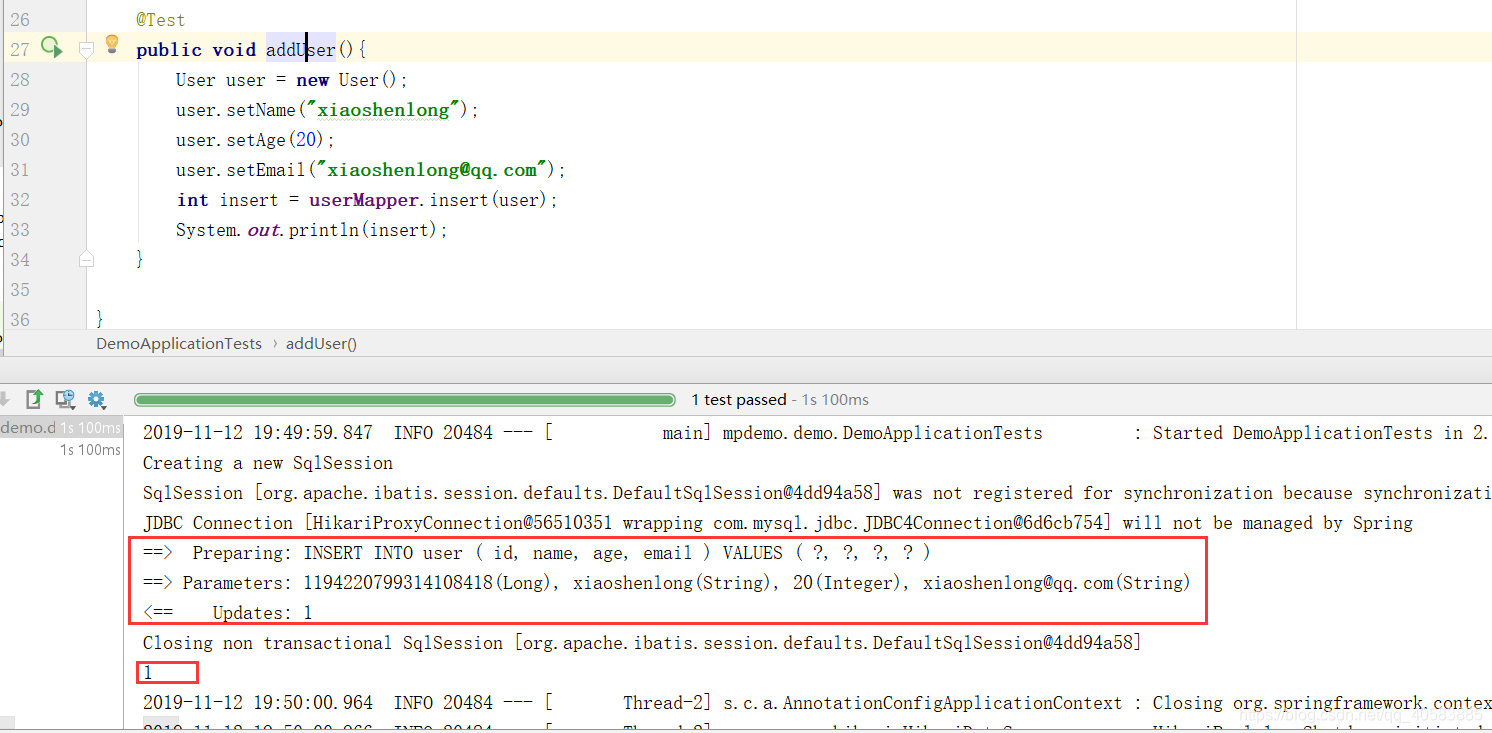Screen dimensions: 1492x733
Task: Click line number 27 in the gutter
Action: [20, 49]
